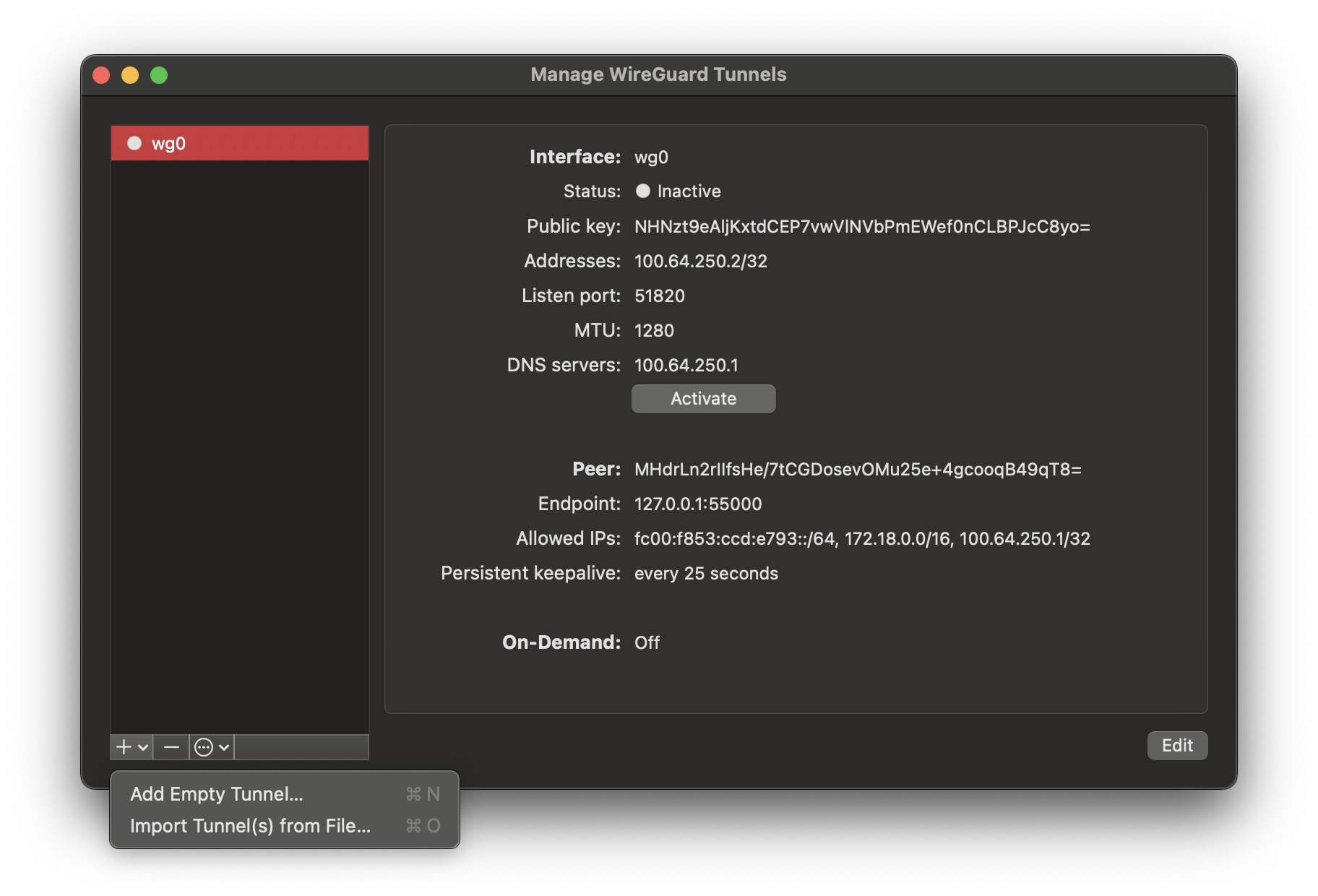Click the Persistent keepalive: label

[531, 573]
